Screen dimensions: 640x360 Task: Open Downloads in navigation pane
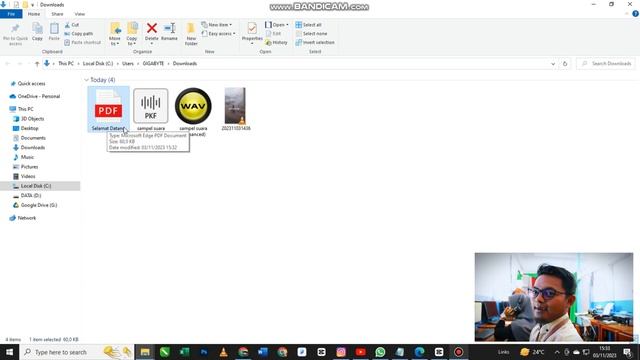pos(33,147)
